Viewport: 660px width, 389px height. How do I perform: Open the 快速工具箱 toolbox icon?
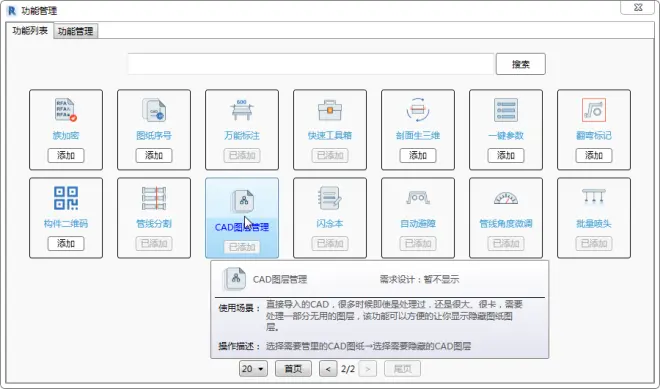[x=330, y=110]
